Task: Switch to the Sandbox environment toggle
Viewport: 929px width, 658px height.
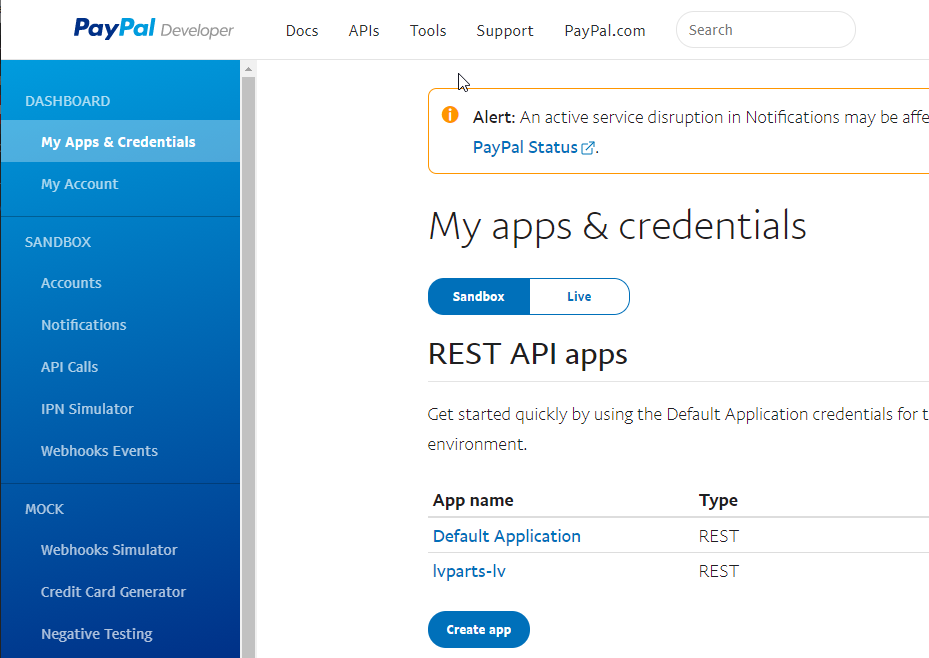Action: pyautogui.click(x=478, y=297)
